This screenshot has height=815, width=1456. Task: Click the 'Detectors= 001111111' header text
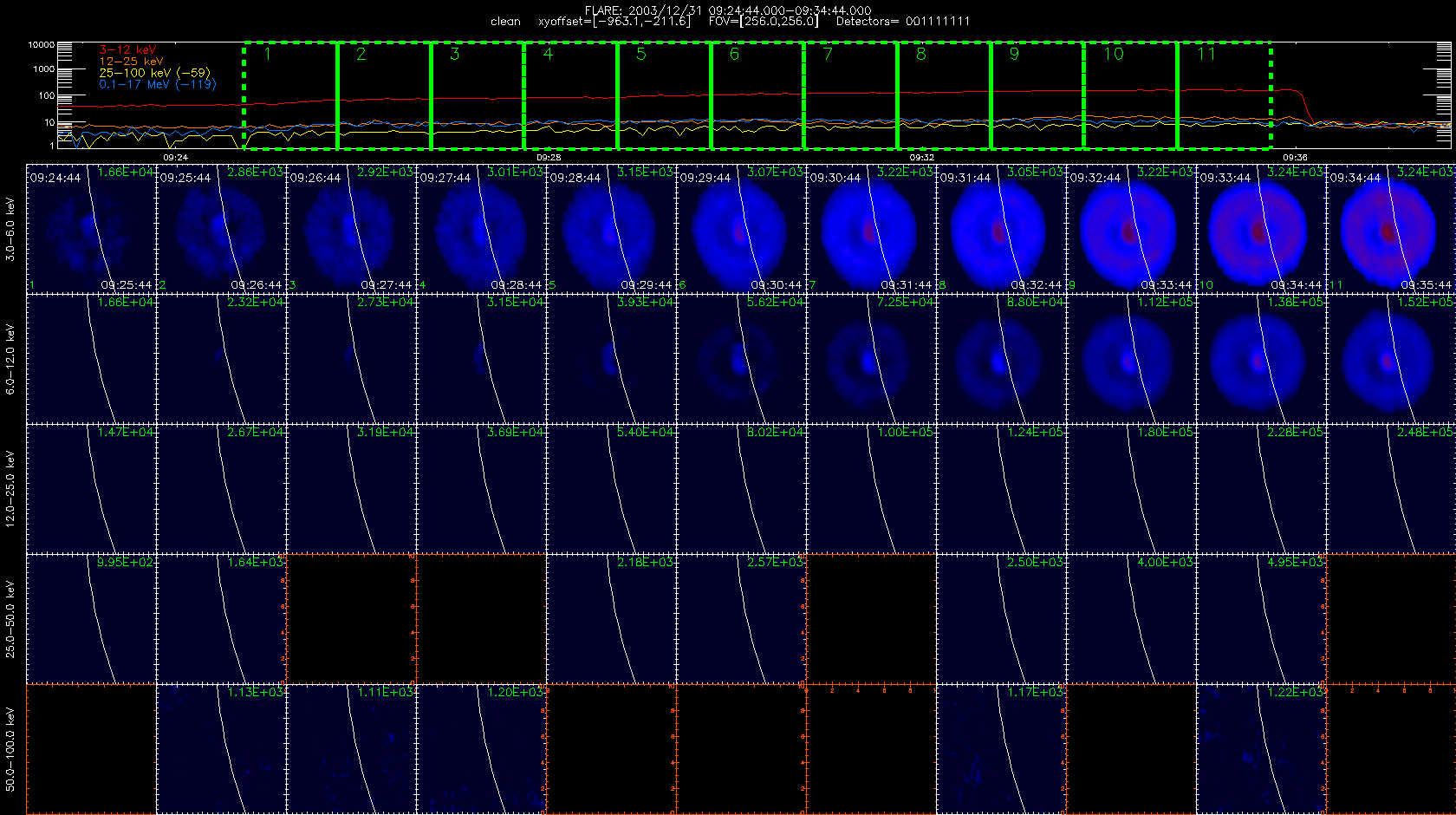[x=903, y=22]
